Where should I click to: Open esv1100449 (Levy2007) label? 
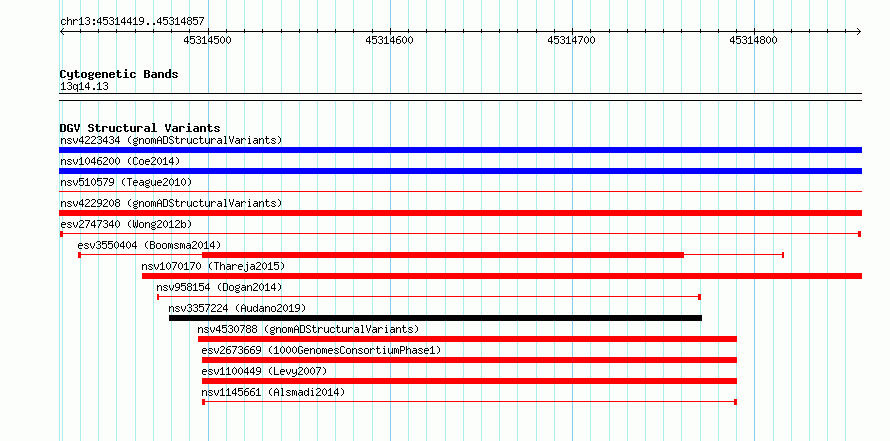(265, 371)
